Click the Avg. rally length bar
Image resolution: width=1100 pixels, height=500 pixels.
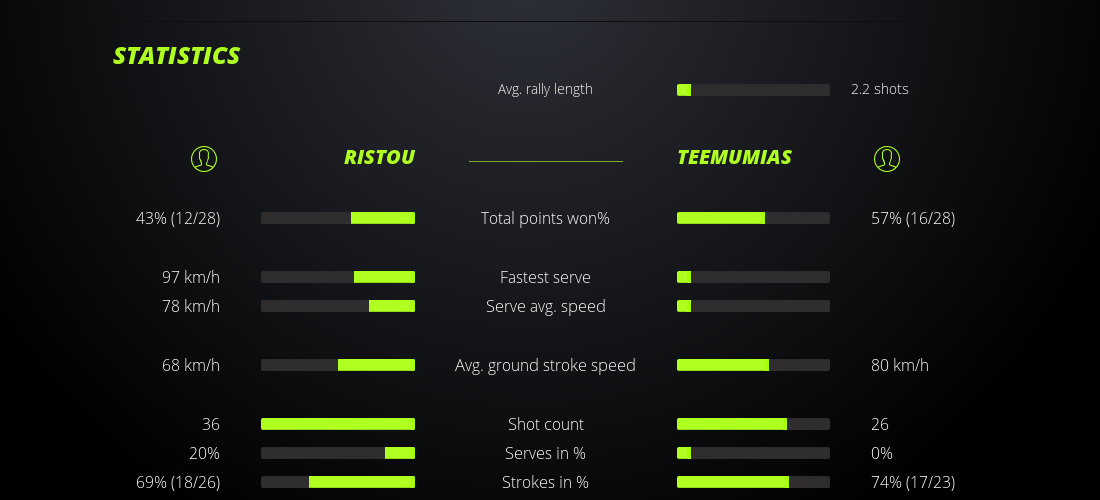click(753, 90)
